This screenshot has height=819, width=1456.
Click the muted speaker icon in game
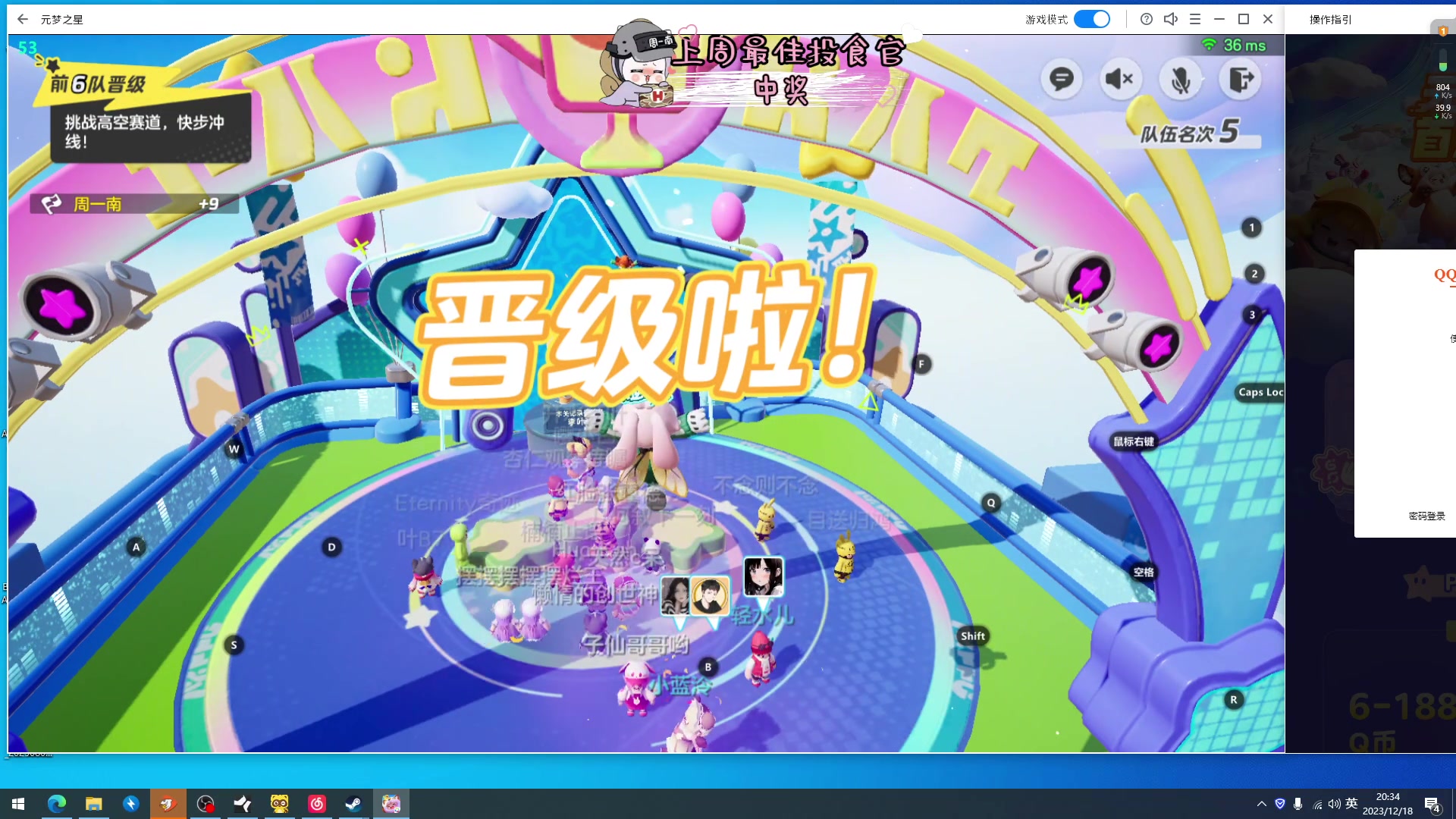(x=1119, y=78)
